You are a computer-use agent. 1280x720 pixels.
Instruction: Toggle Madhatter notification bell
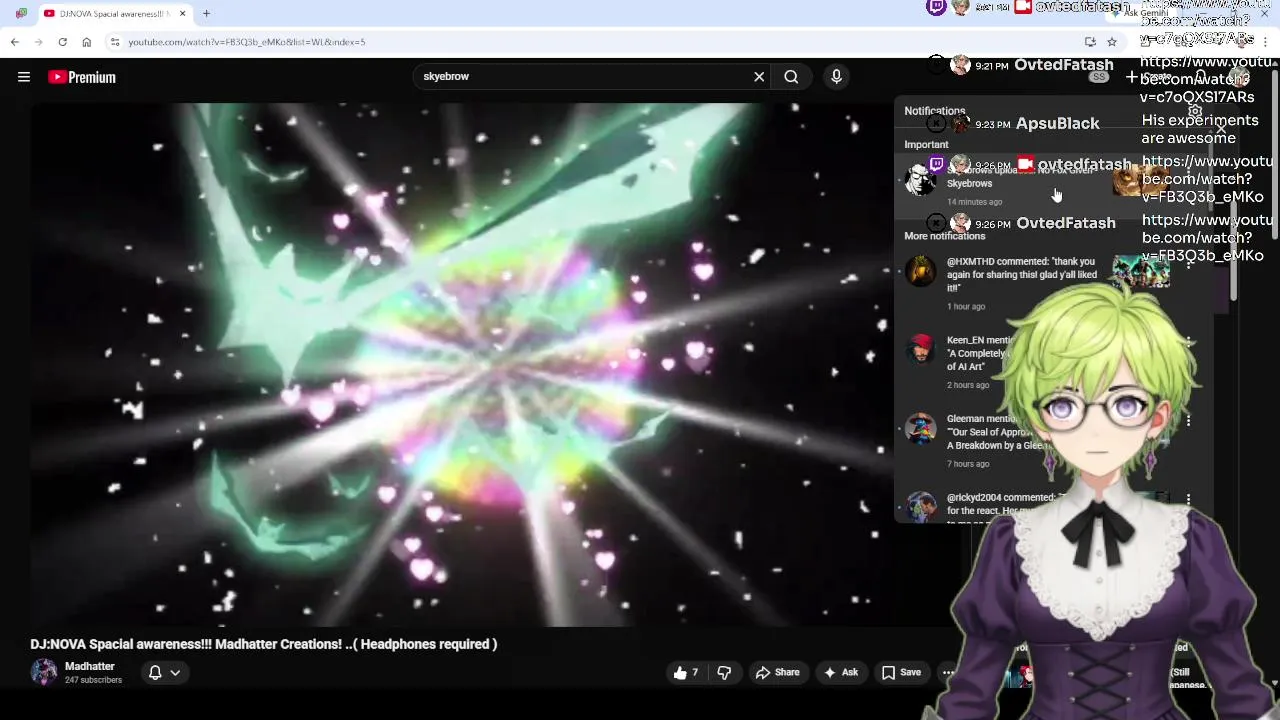(155, 673)
